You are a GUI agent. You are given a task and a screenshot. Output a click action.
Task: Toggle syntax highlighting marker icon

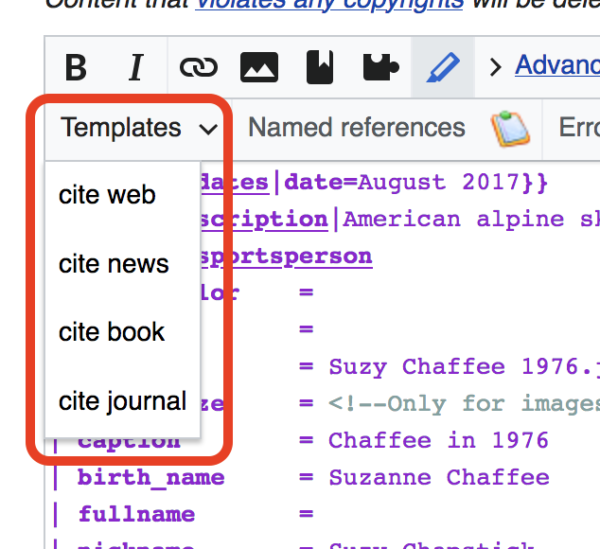pyautogui.click(x=443, y=67)
